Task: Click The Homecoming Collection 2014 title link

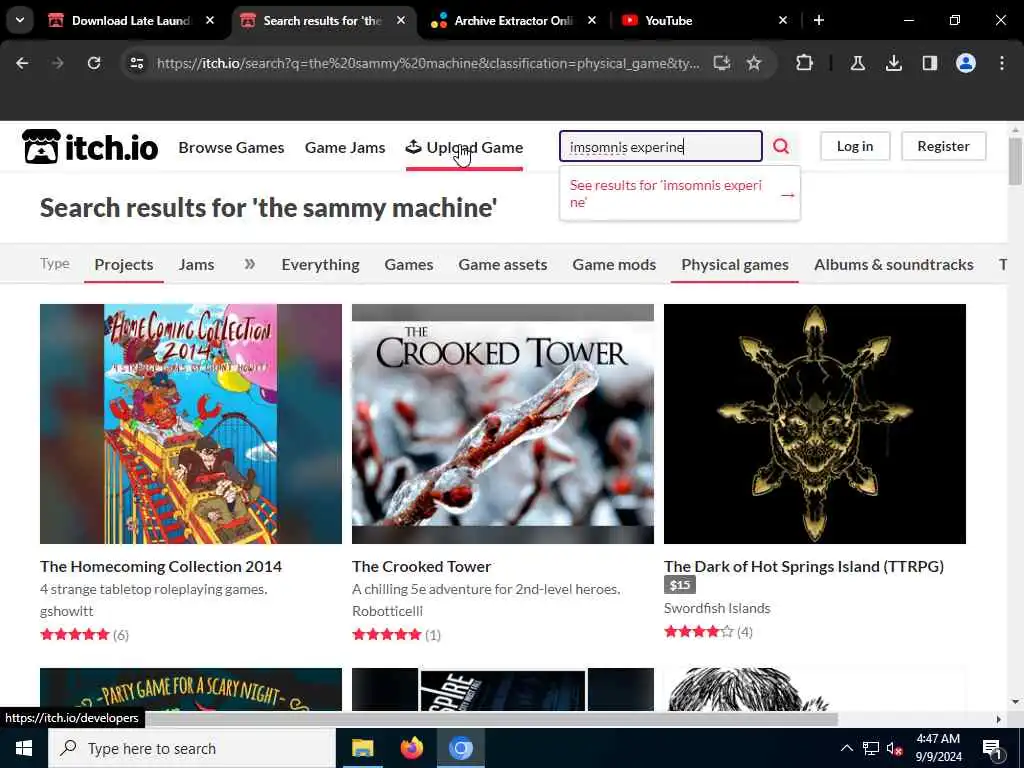Action: tap(161, 566)
